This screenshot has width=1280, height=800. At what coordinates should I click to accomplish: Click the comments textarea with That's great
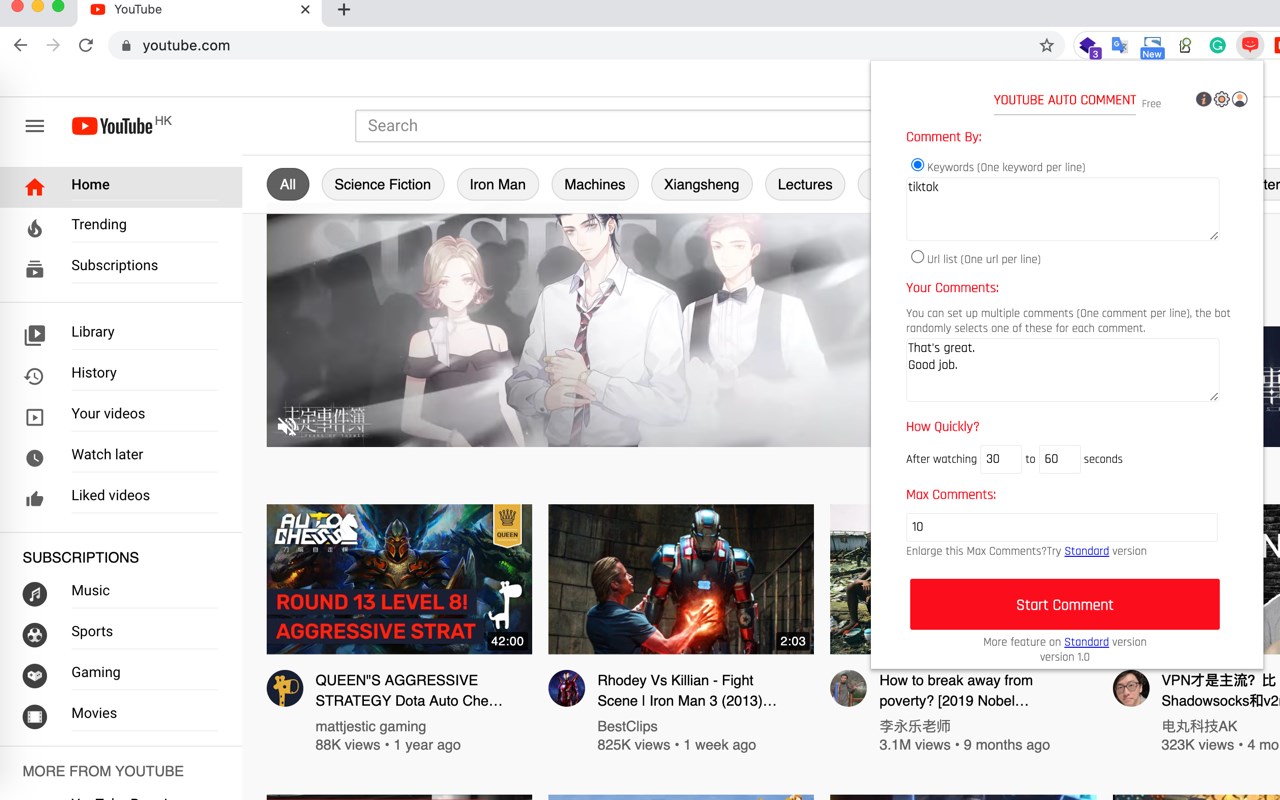pyautogui.click(x=1062, y=370)
